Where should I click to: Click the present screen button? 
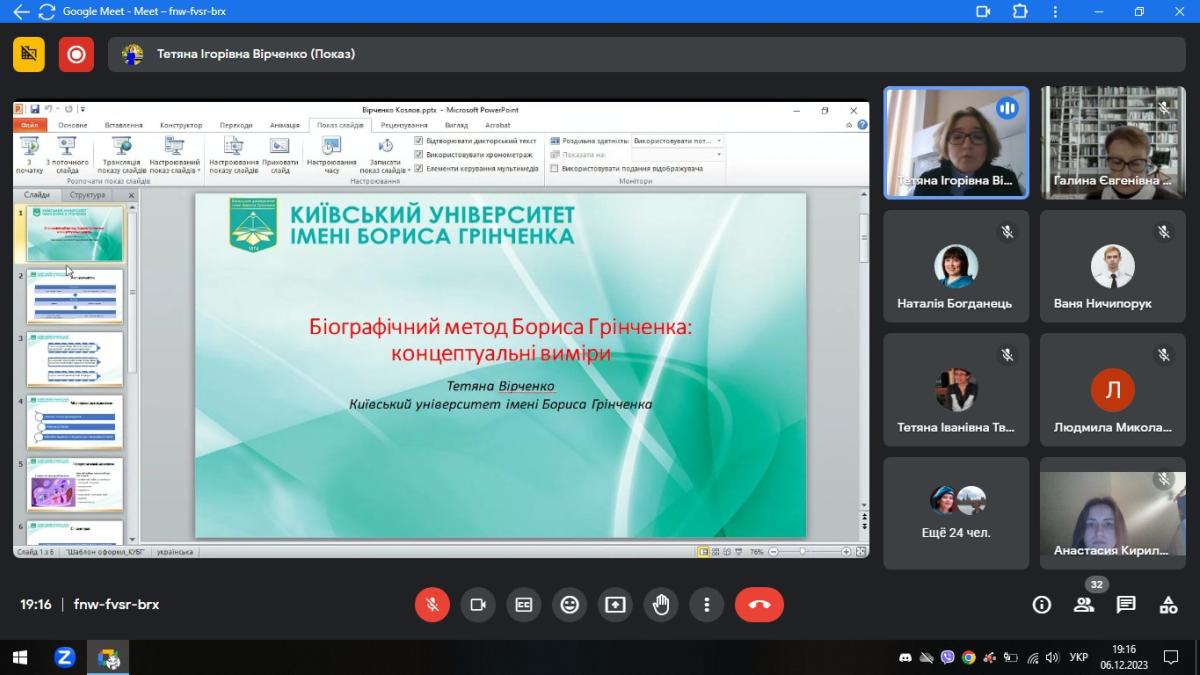point(615,604)
